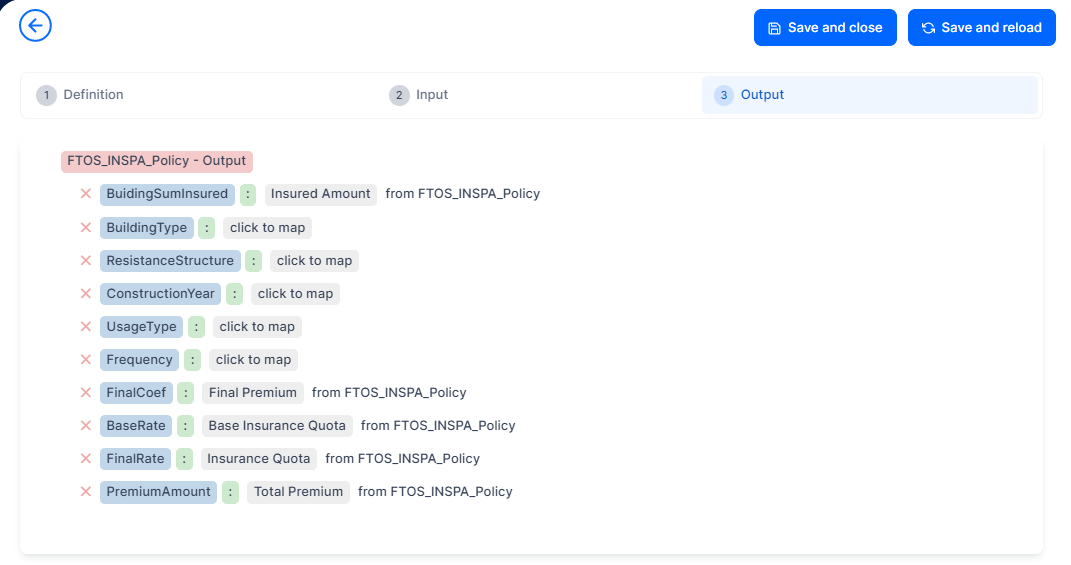Select the FTOS_INSPA_Policy - Output header tag
The image size is (1071, 565).
156,161
